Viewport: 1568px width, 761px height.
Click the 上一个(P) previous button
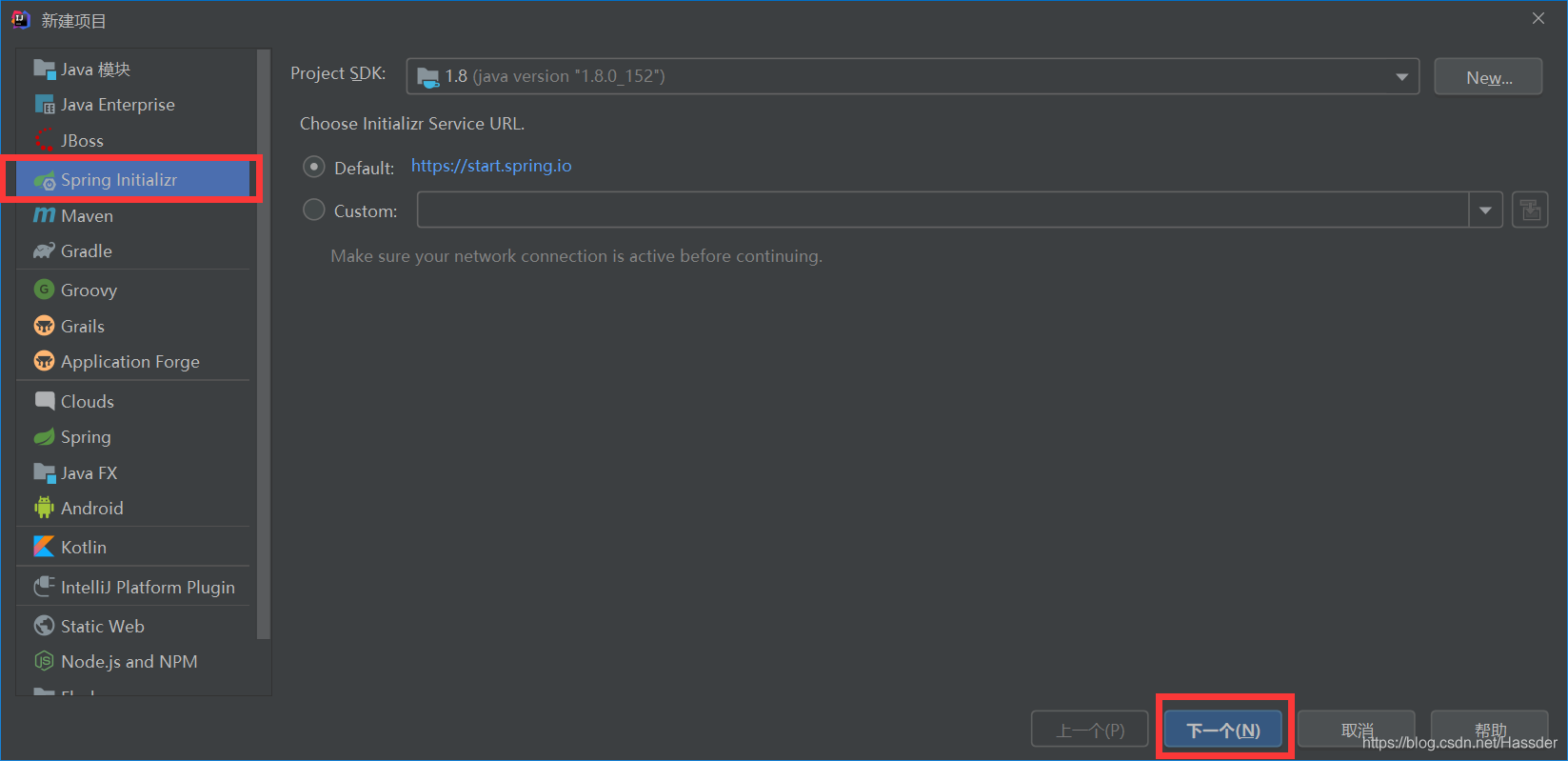[1090, 730]
